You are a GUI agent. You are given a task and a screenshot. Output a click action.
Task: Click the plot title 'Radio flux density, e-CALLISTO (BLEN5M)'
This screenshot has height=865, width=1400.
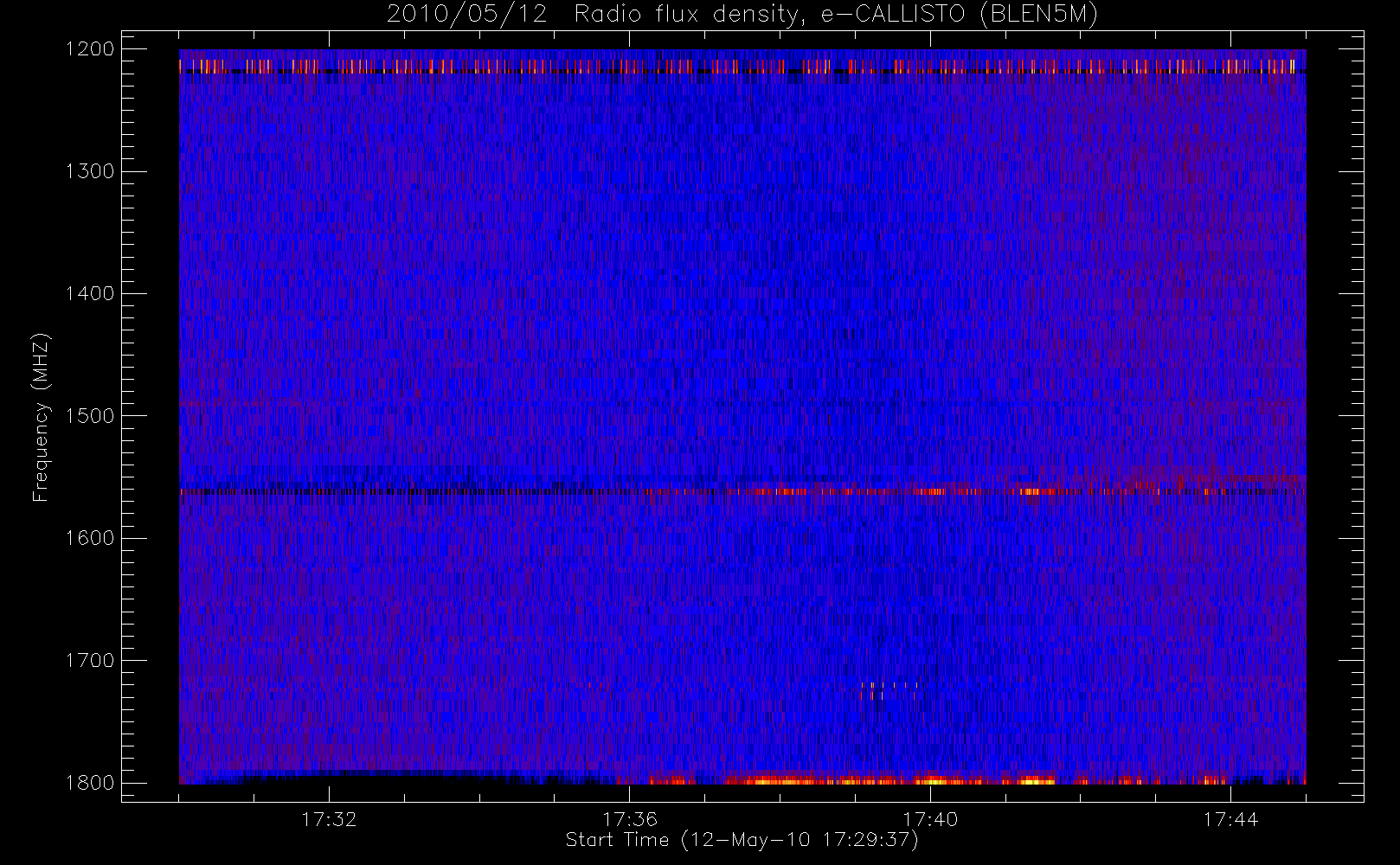[836, 15]
